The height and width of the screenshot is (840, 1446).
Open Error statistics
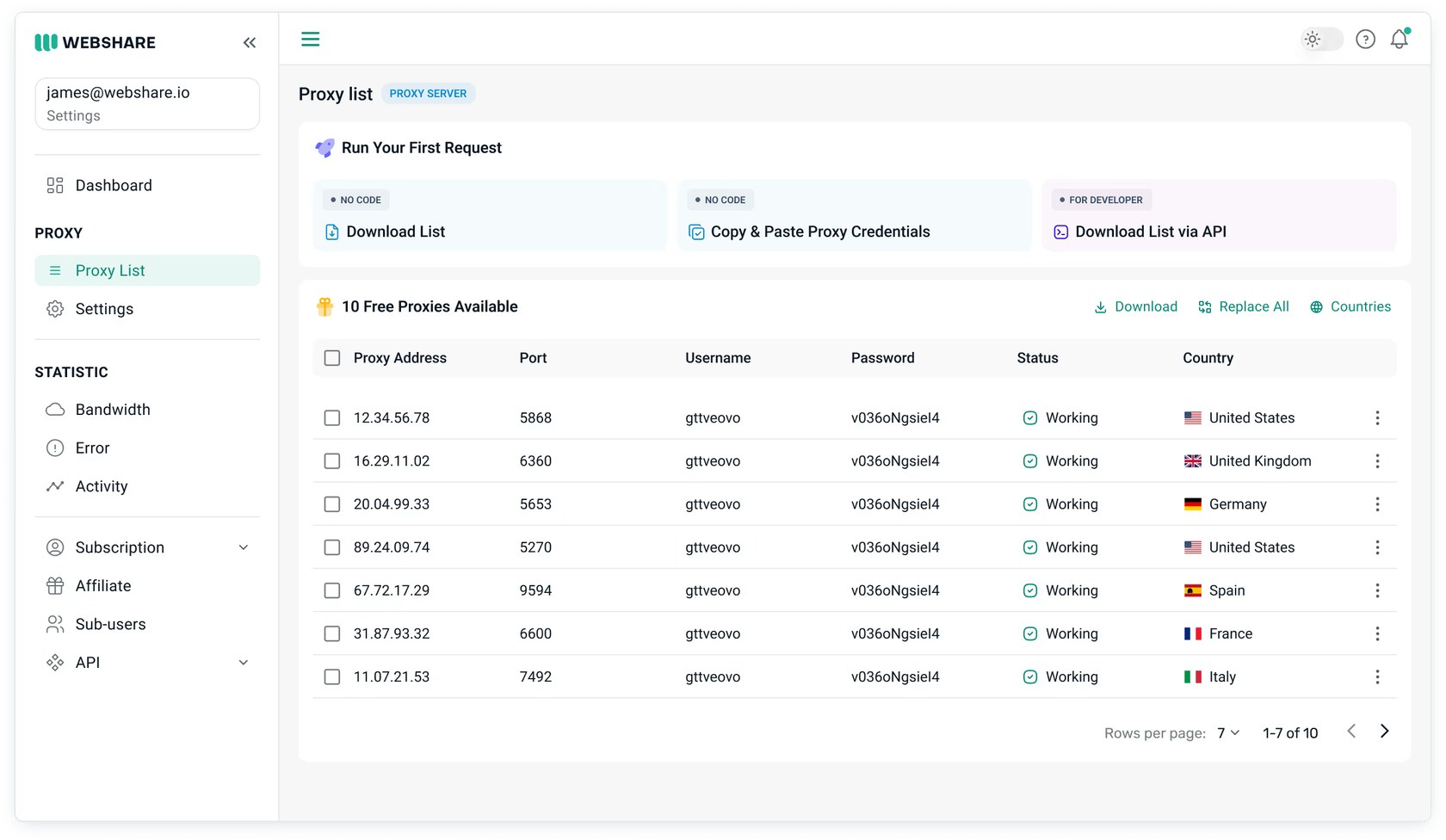pos(147,448)
